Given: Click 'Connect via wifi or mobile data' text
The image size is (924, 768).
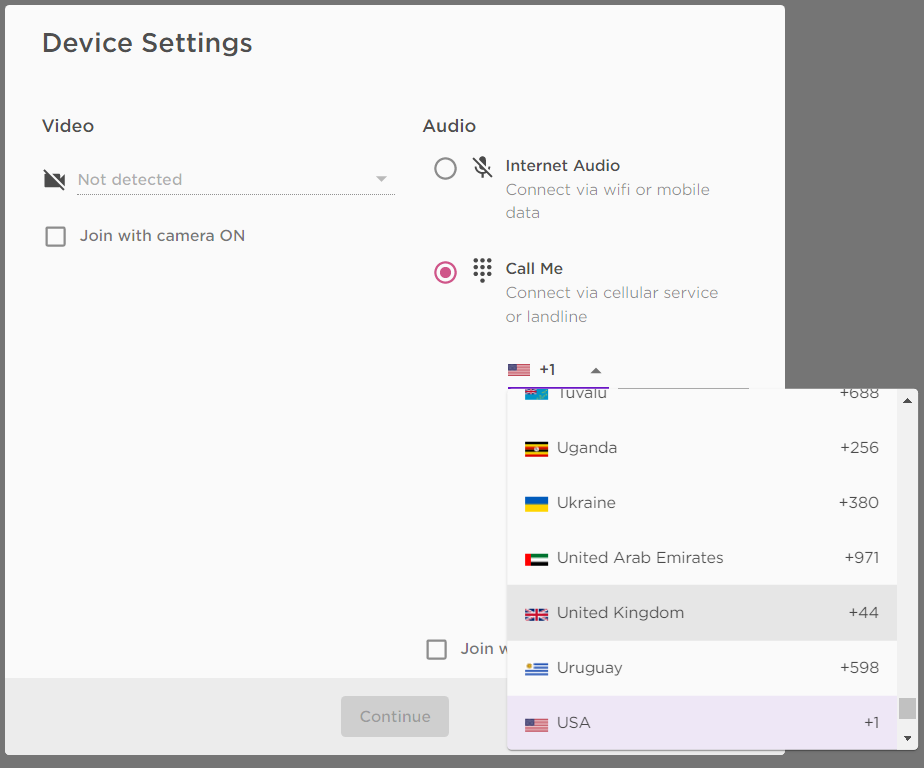Looking at the screenshot, I should click(x=608, y=201).
